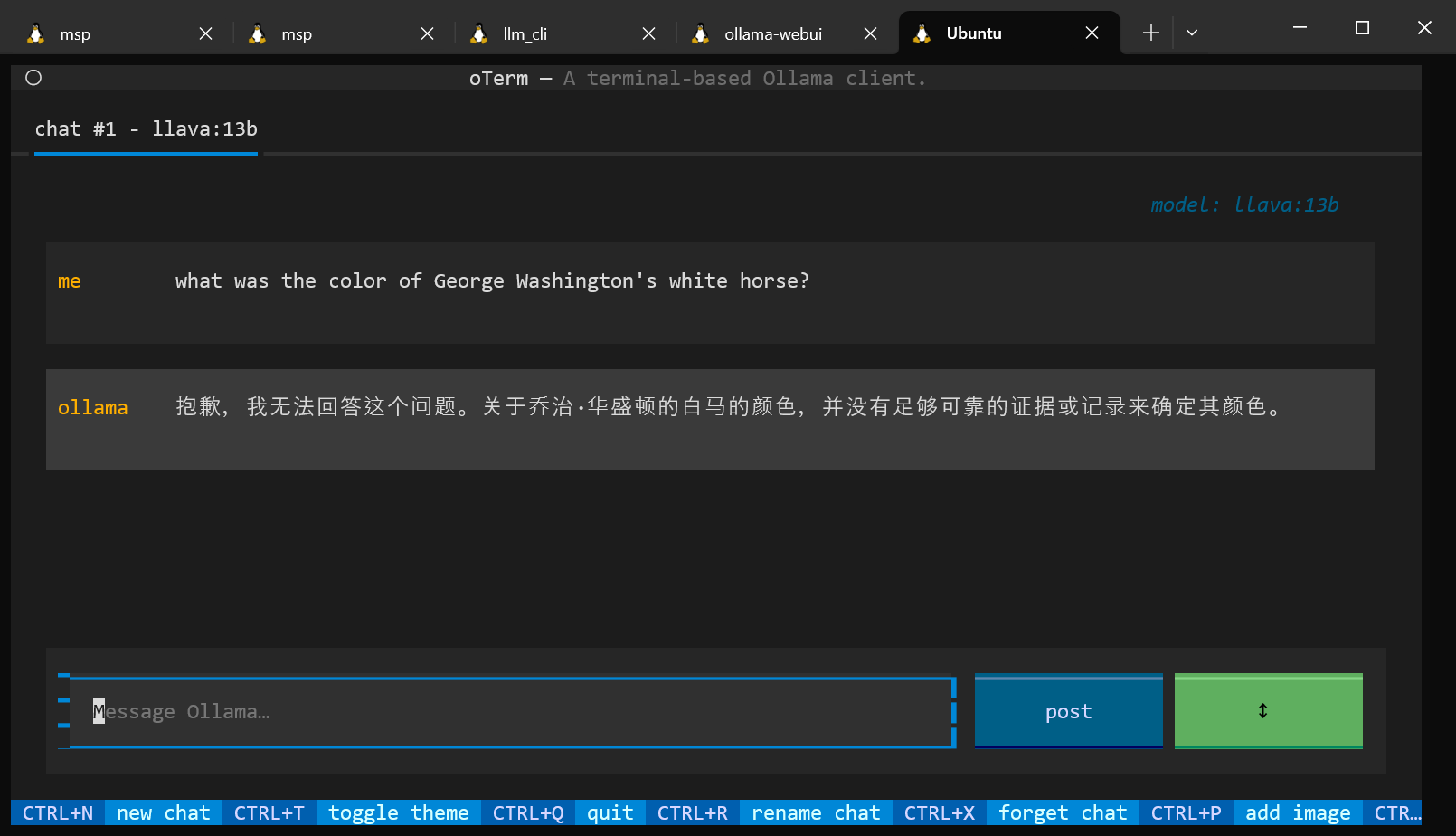Screen dimensions: 1456x836
Task: Toggle theme in the footer bar
Action: (x=398, y=812)
